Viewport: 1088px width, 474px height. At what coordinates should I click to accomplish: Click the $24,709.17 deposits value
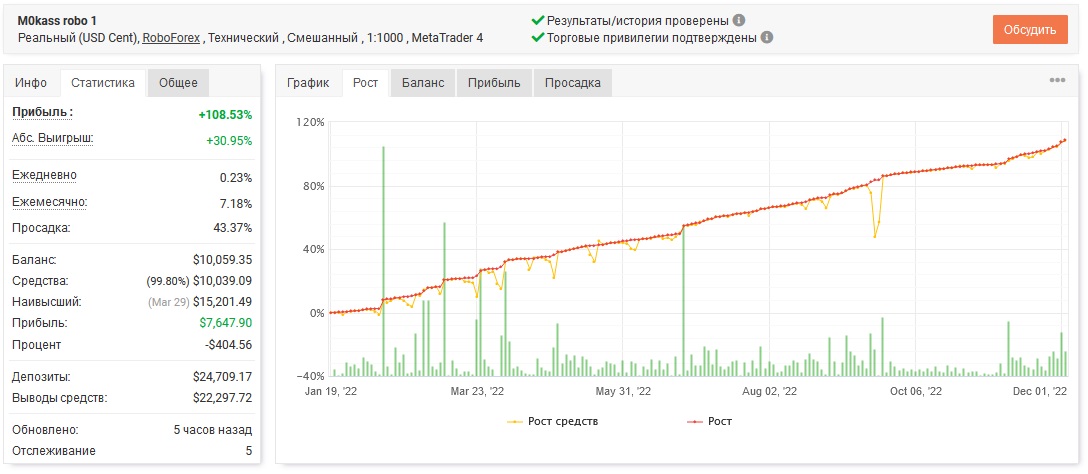pyautogui.click(x=222, y=377)
